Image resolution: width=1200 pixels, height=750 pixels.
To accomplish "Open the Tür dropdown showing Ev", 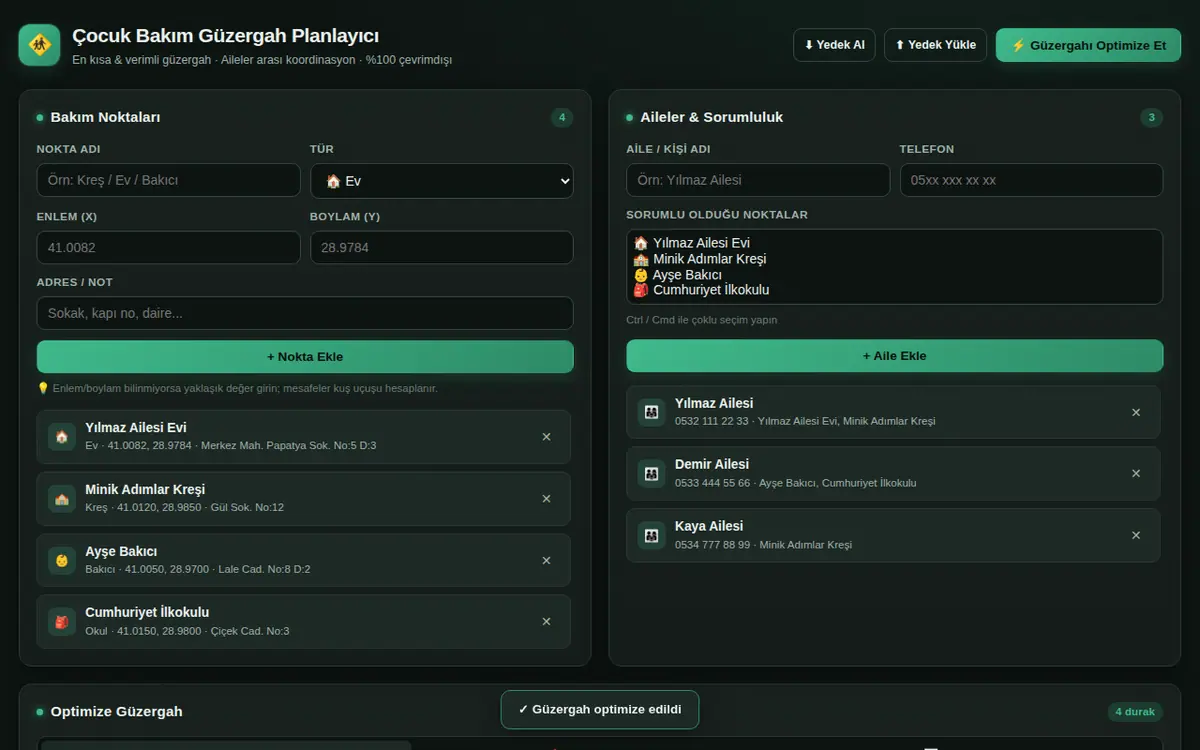I will click(x=442, y=180).
